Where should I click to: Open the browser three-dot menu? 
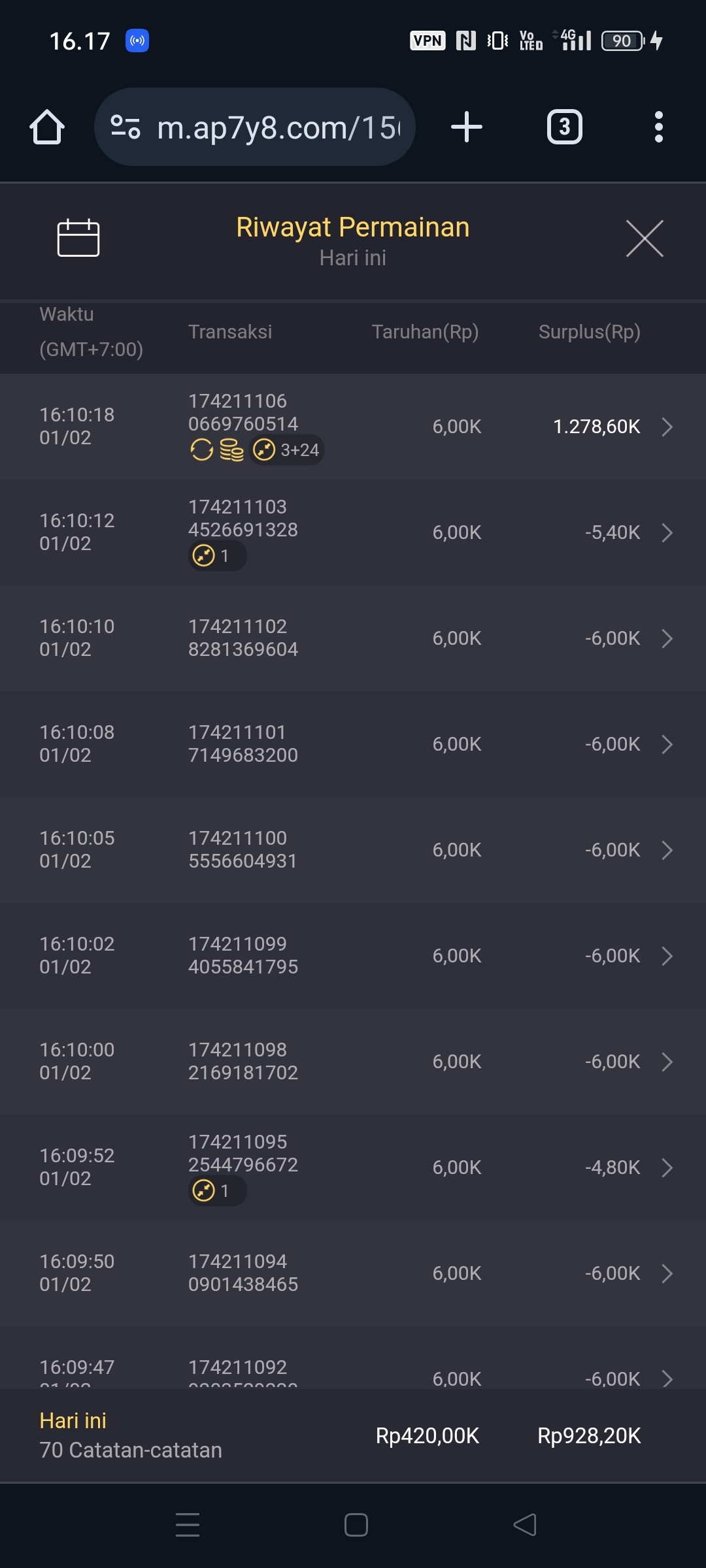click(658, 127)
